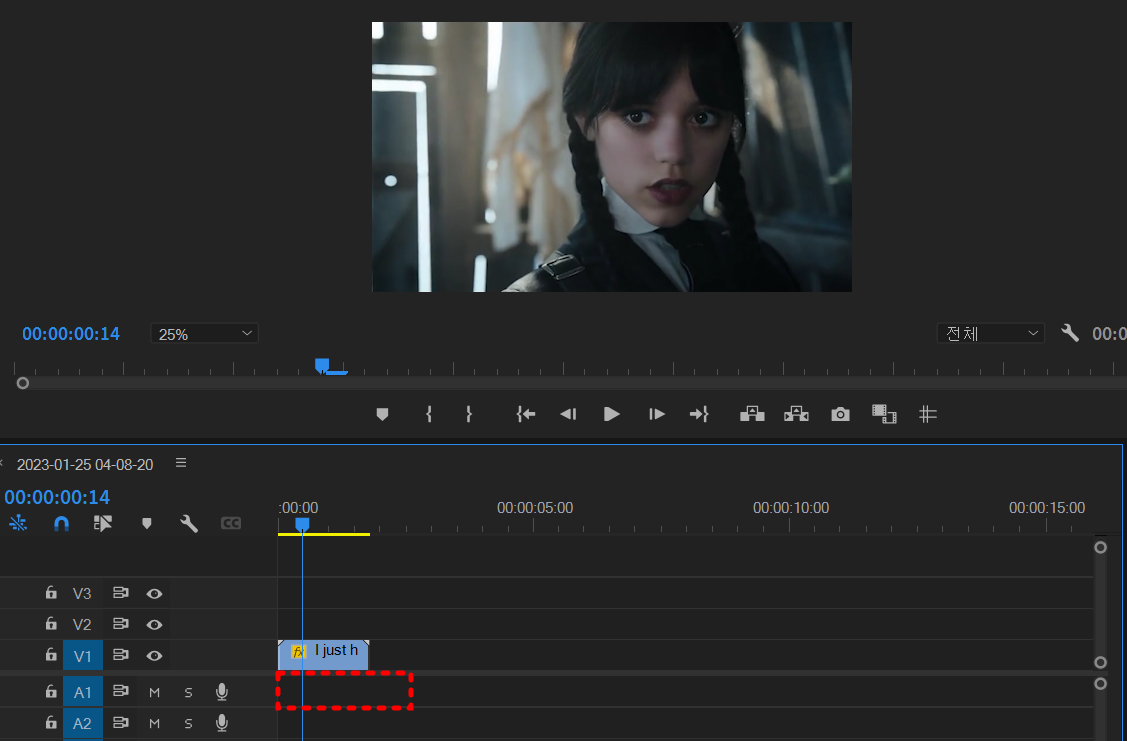Image resolution: width=1127 pixels, height=741 pixels.
Task: Solo track A1
Action: point(188,692)
